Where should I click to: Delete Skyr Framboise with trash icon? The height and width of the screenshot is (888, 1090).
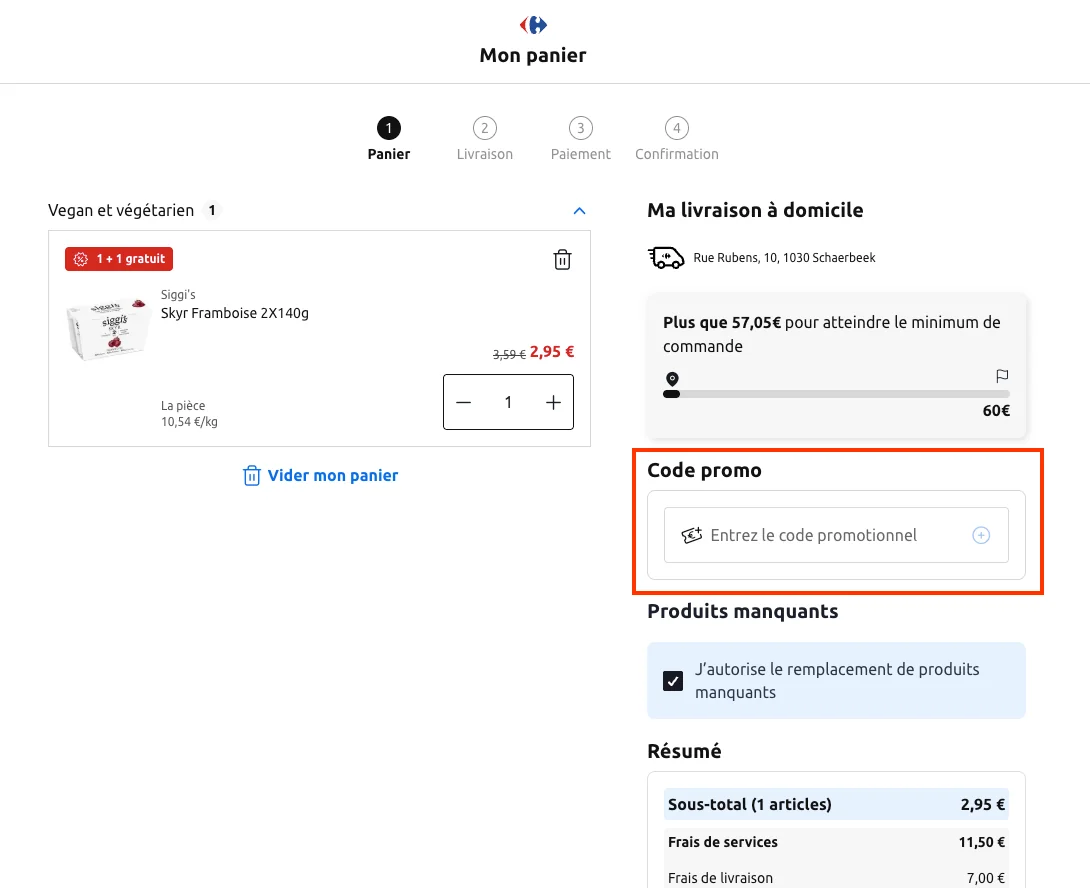click(562, 259)
